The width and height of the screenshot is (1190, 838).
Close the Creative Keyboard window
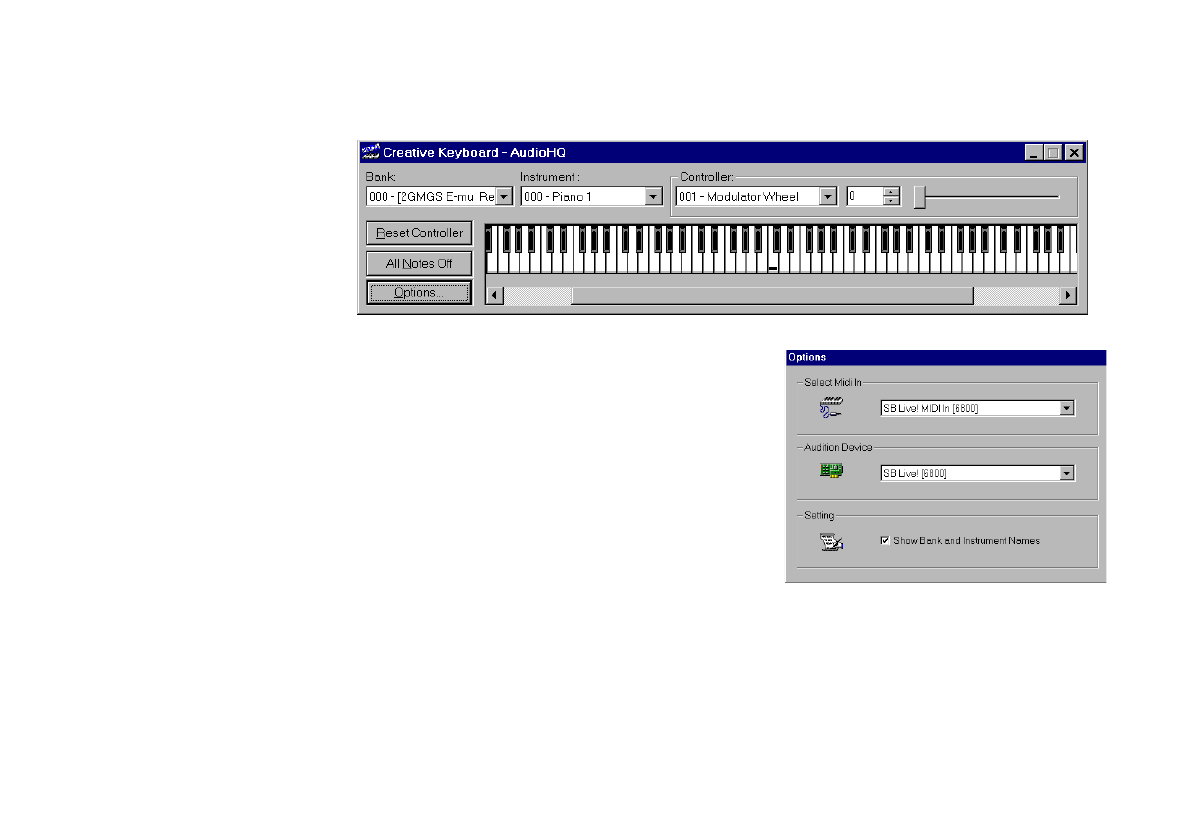click(1074, 153)
